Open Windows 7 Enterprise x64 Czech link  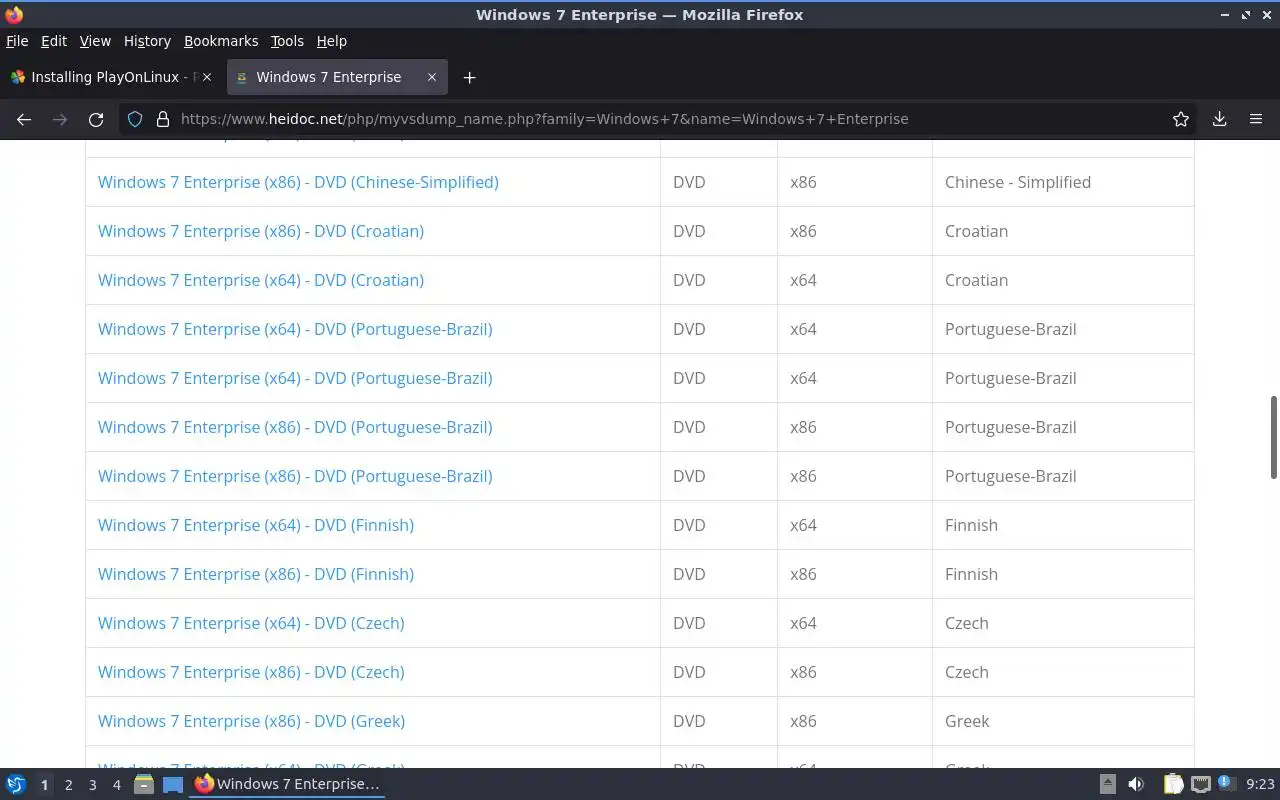tap(251, 623)
